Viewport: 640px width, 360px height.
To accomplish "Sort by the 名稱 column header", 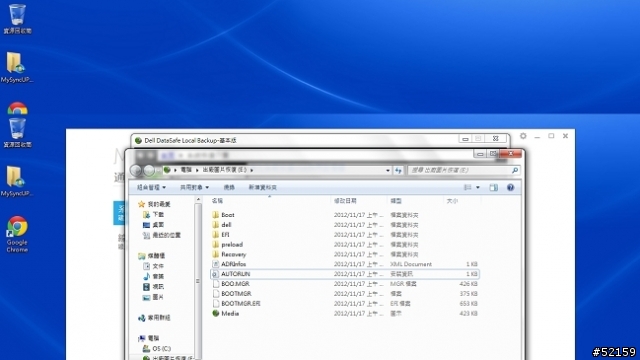I will (218, 201).
